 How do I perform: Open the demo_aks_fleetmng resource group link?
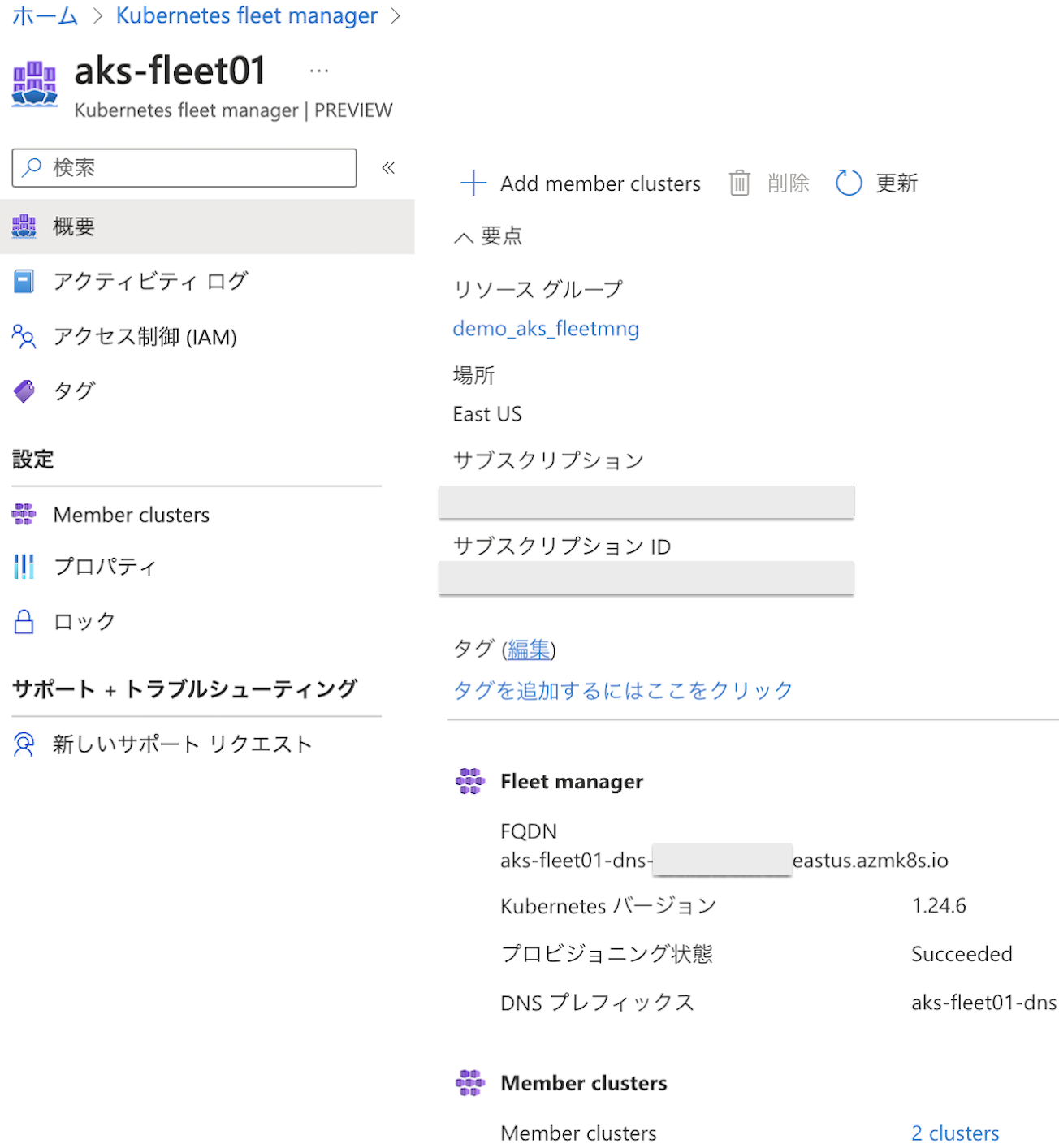(546, 329)
